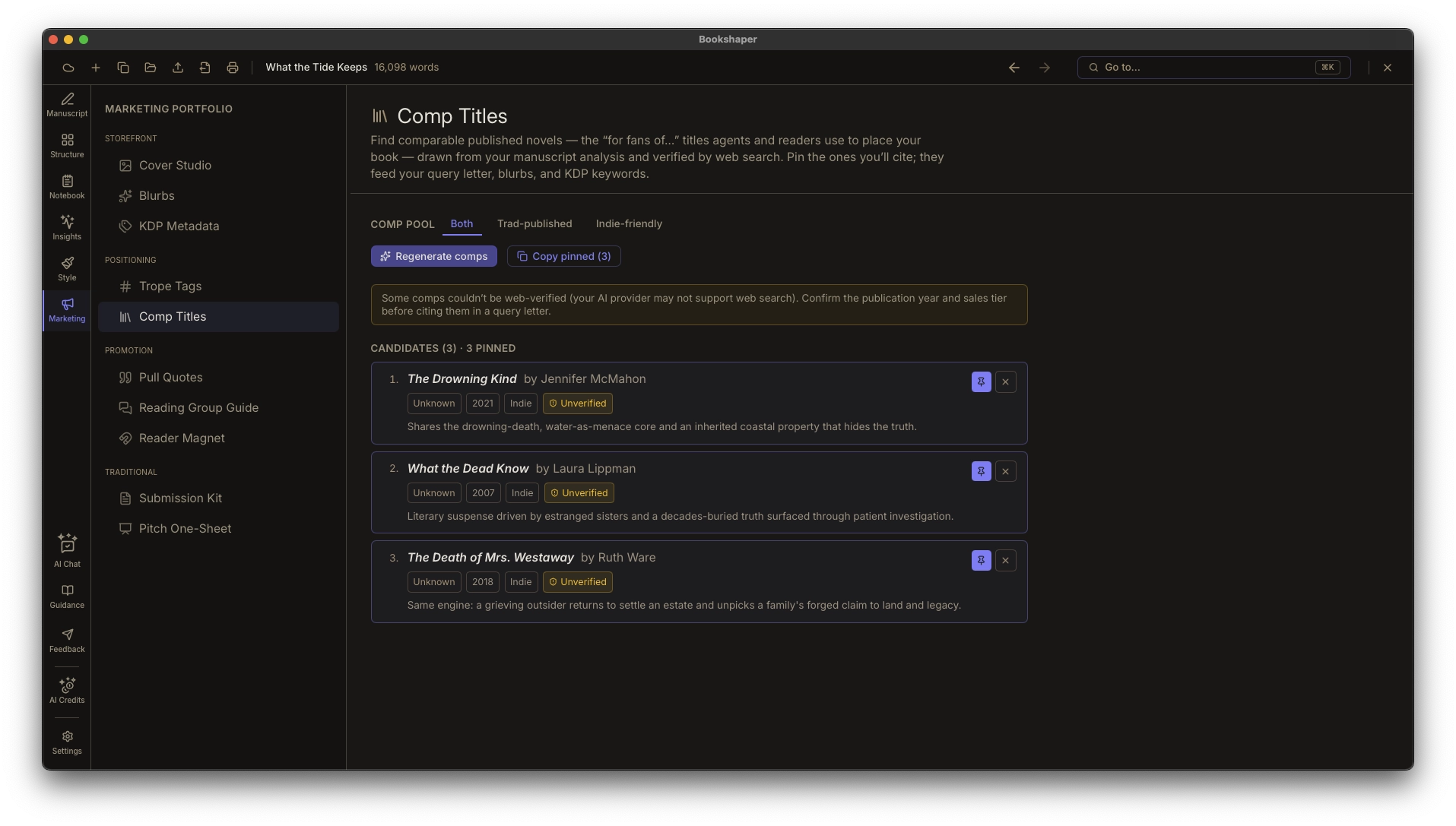
Task: Click the Regenerate comps button
Action: click(x=434, y=257)
